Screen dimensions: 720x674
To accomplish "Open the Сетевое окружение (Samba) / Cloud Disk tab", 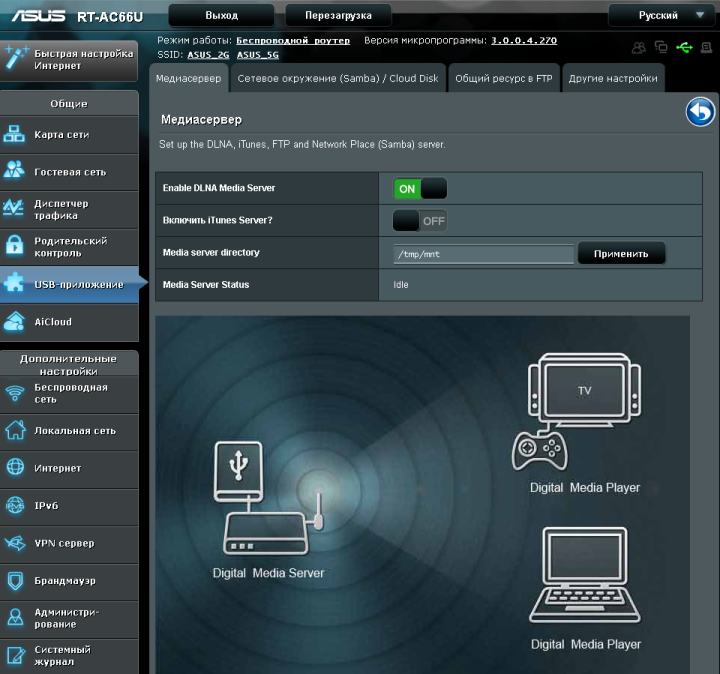I will (338, 79).
